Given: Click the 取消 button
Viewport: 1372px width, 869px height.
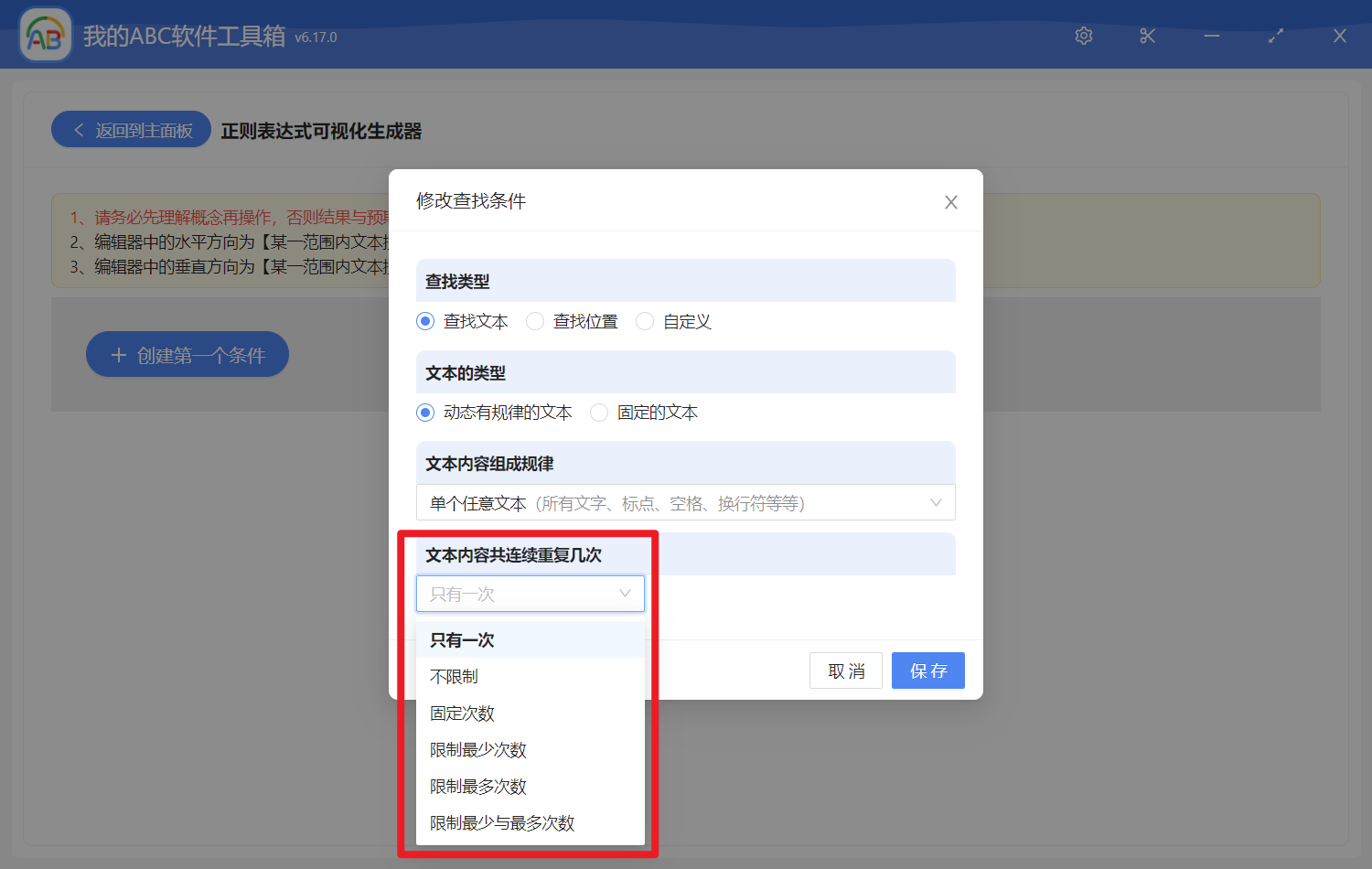Looking at the screenshot, I should [845, 671].
